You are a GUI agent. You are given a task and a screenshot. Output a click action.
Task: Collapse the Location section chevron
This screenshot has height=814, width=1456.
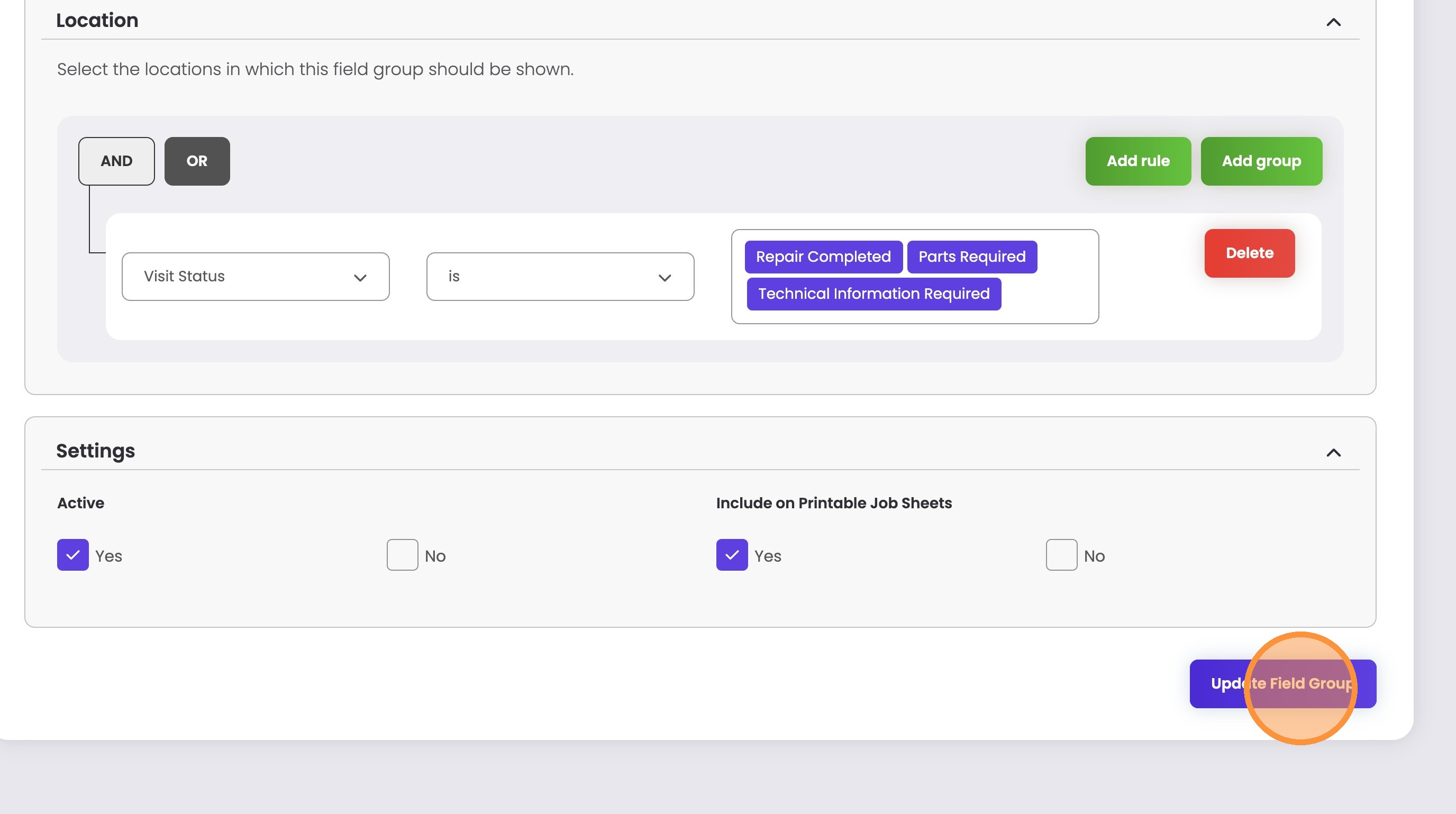(1333, 23)
